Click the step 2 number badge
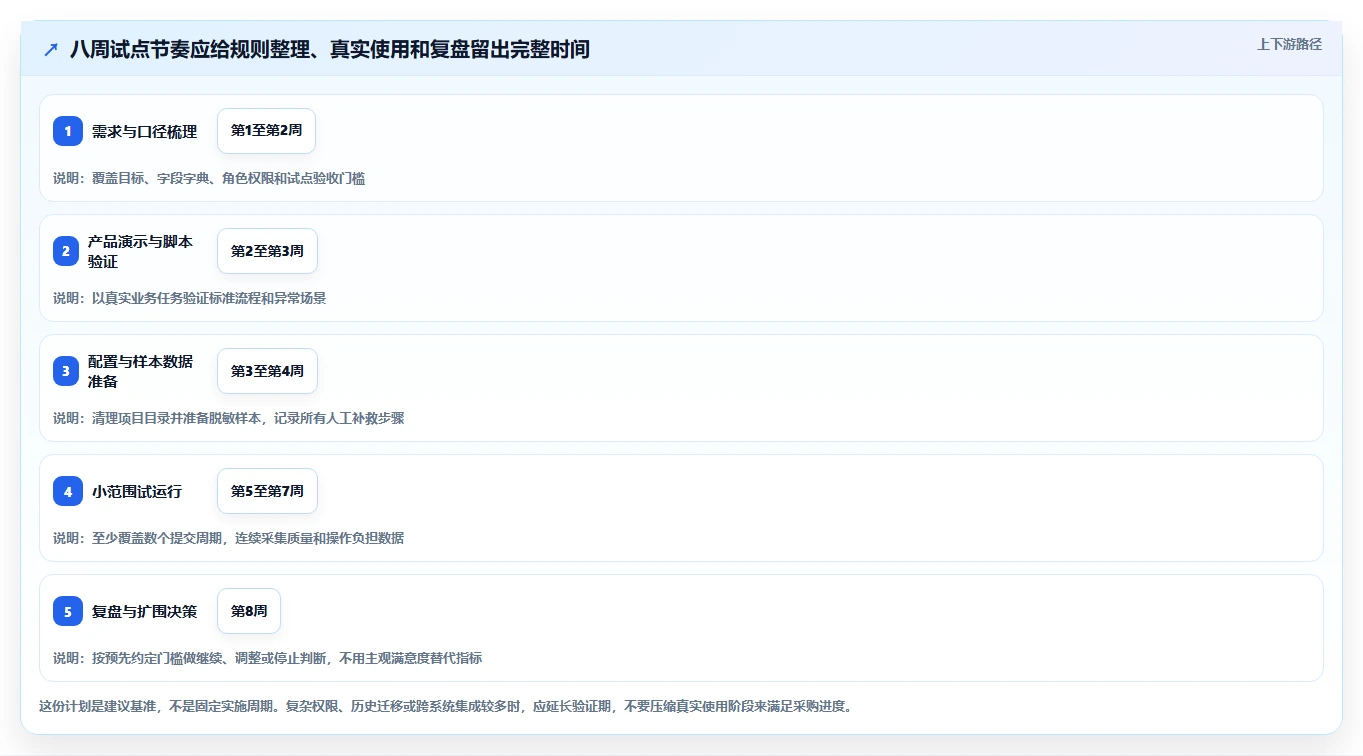 coord(68,251)
